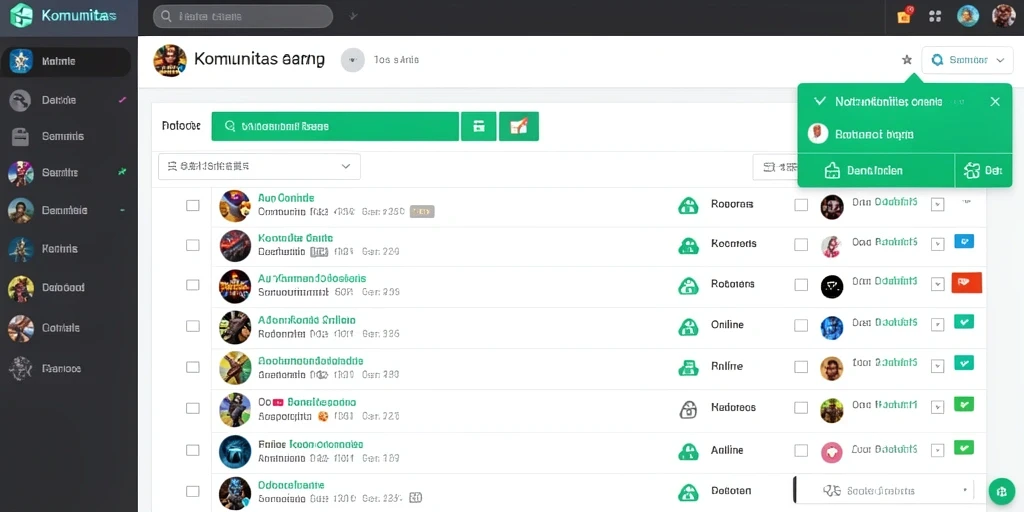The height and width of the screenshot is (512, 1024).
Task: Expand the filter dropdown below the search bar
Action: tap(259, 167)
